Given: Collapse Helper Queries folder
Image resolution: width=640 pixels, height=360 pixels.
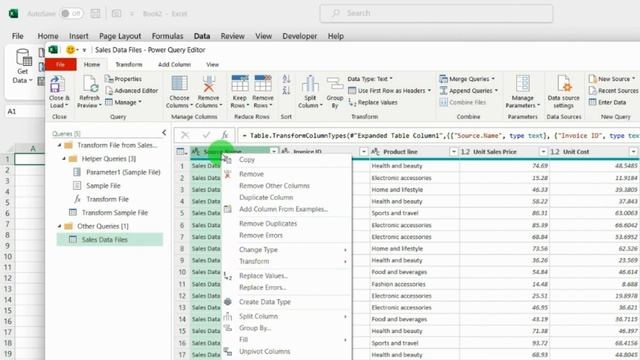Looking at the screenshot, I should click(64, 159).
